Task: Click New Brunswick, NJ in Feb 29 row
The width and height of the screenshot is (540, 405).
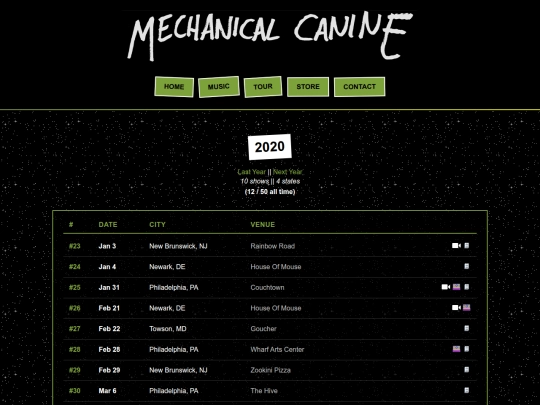Action: pos(178,370)
